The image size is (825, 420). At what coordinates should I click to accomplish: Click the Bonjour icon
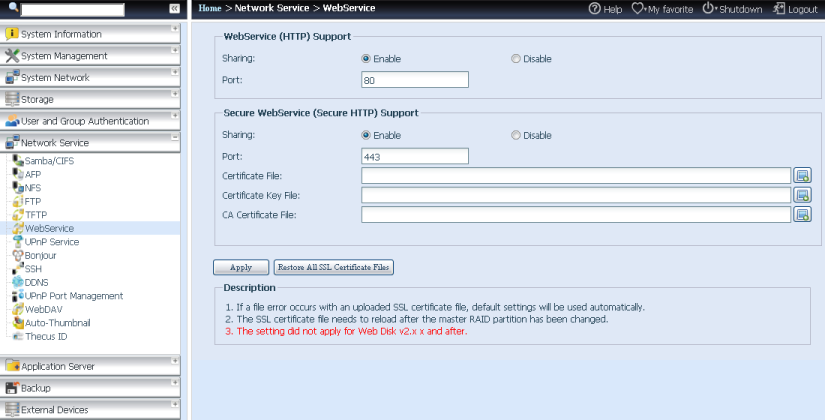(x=18, y=255)
